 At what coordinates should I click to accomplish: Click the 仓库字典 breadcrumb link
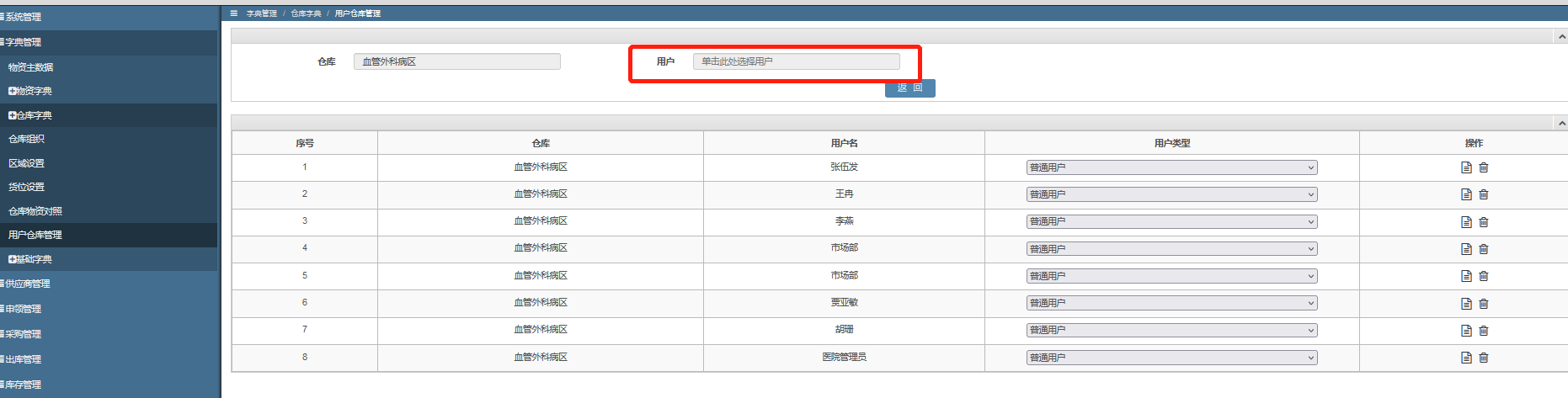pyautogui.click(x=306, y=13)
